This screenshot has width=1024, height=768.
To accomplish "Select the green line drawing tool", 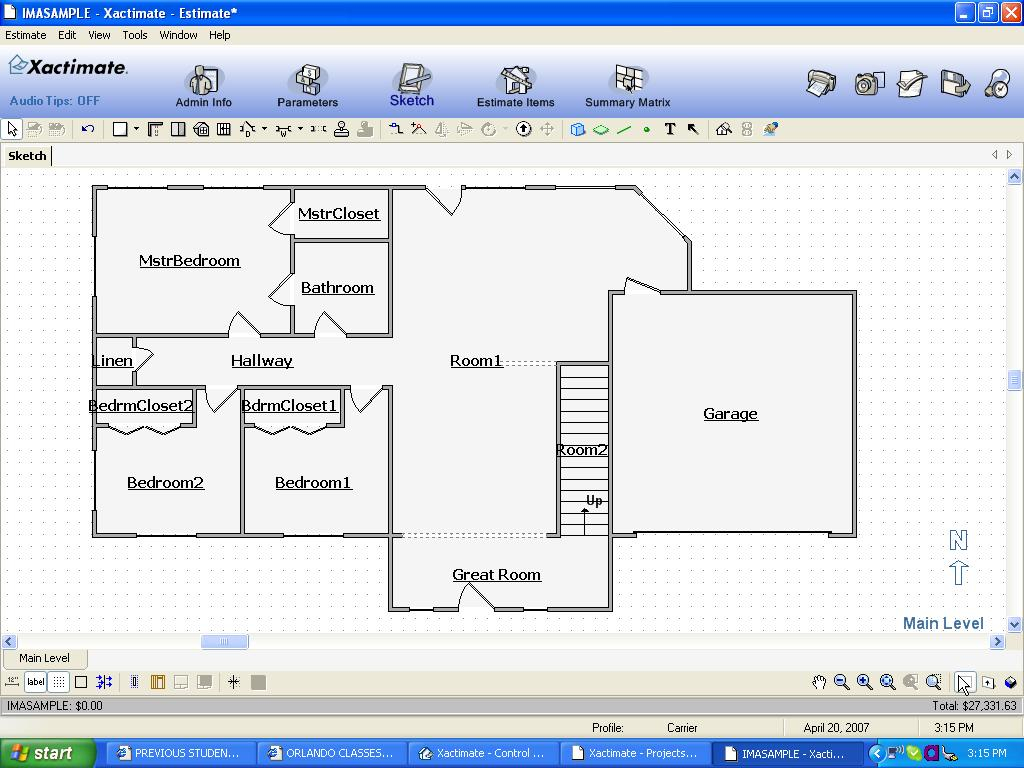I will tap(624, 129).
